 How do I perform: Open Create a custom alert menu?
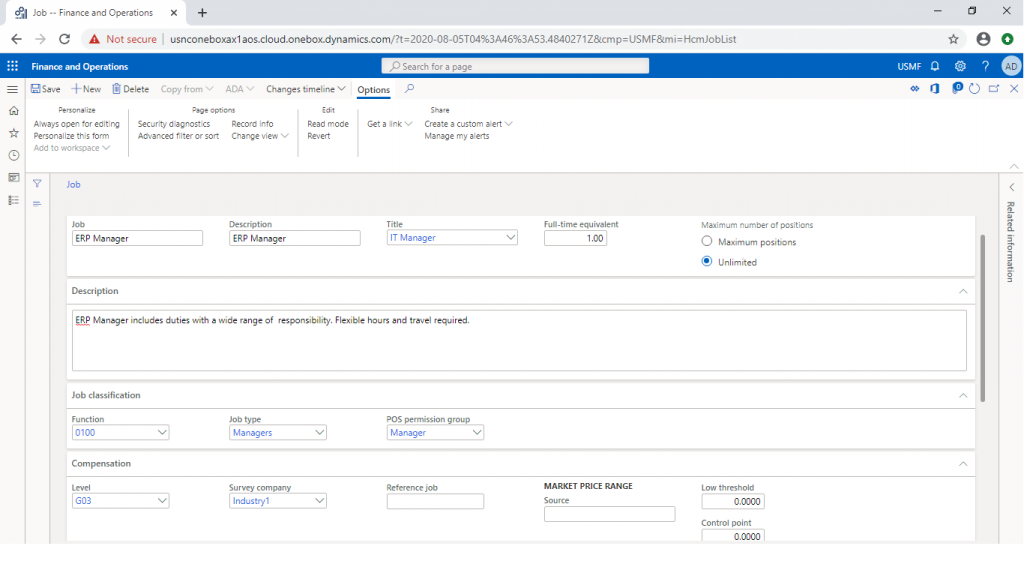click(x=468, y=123)
